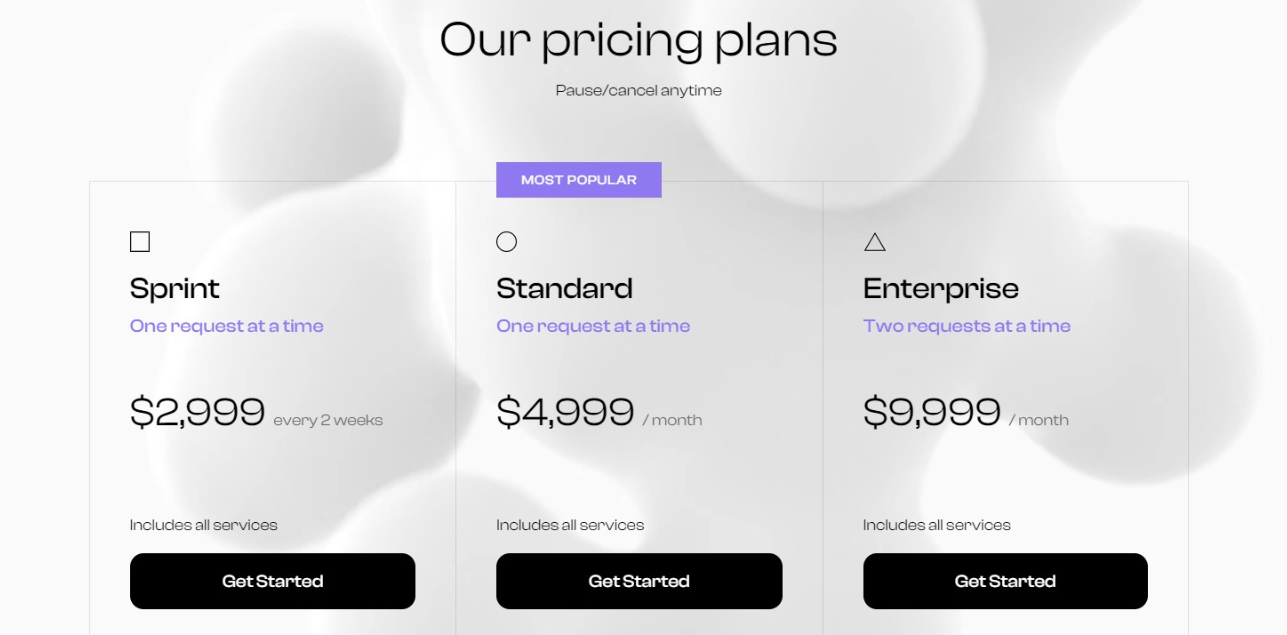
Task: Select the Enterprise plan title
Action: click(x=941, y=289)
